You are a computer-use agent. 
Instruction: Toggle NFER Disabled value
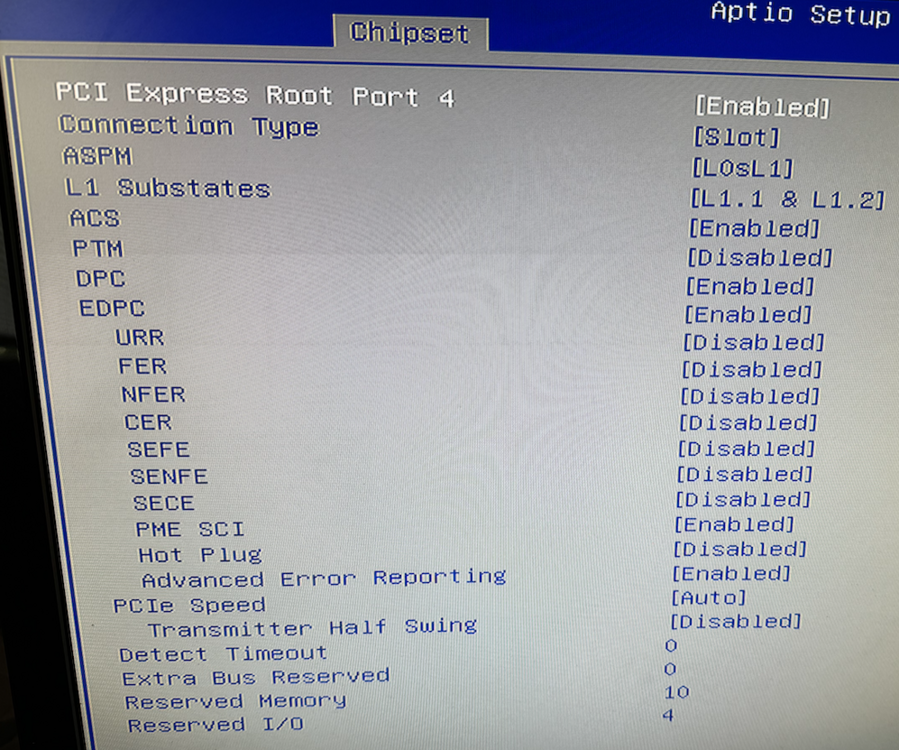[x=750, y=396]
